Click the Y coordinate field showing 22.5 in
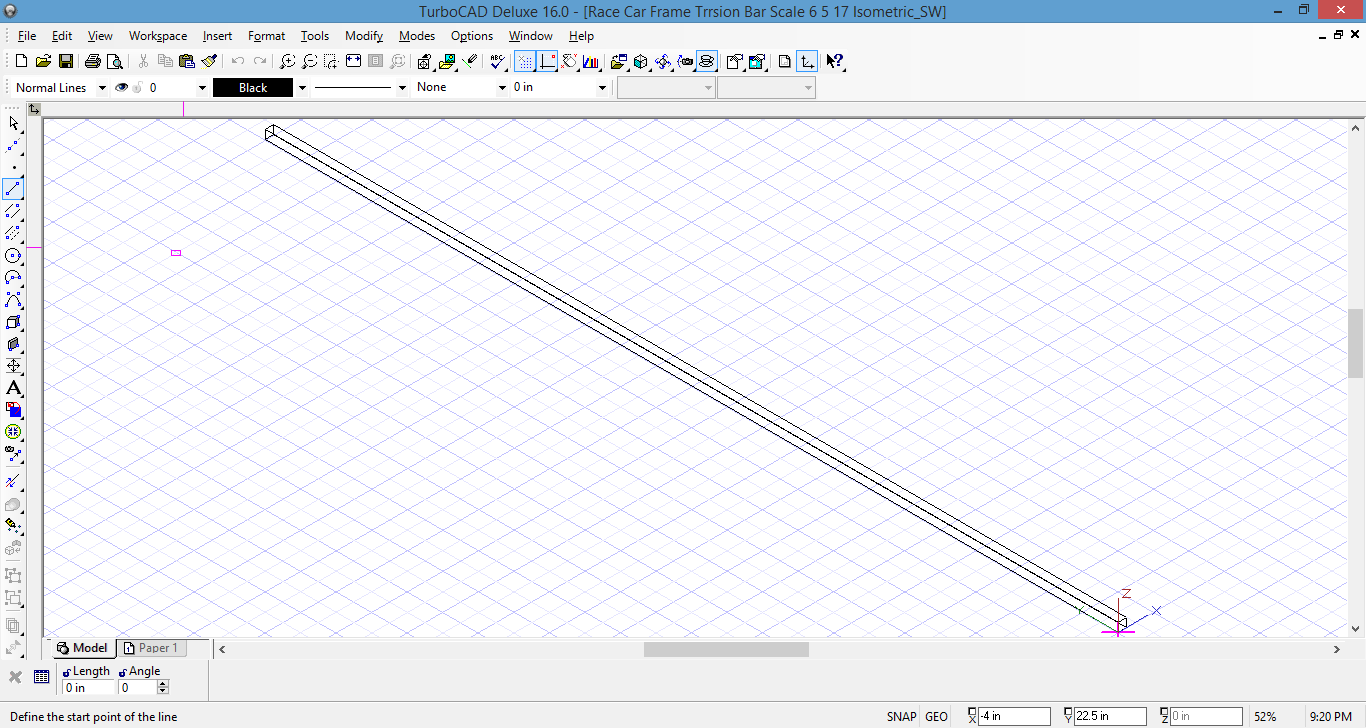 pos(1110,716)
